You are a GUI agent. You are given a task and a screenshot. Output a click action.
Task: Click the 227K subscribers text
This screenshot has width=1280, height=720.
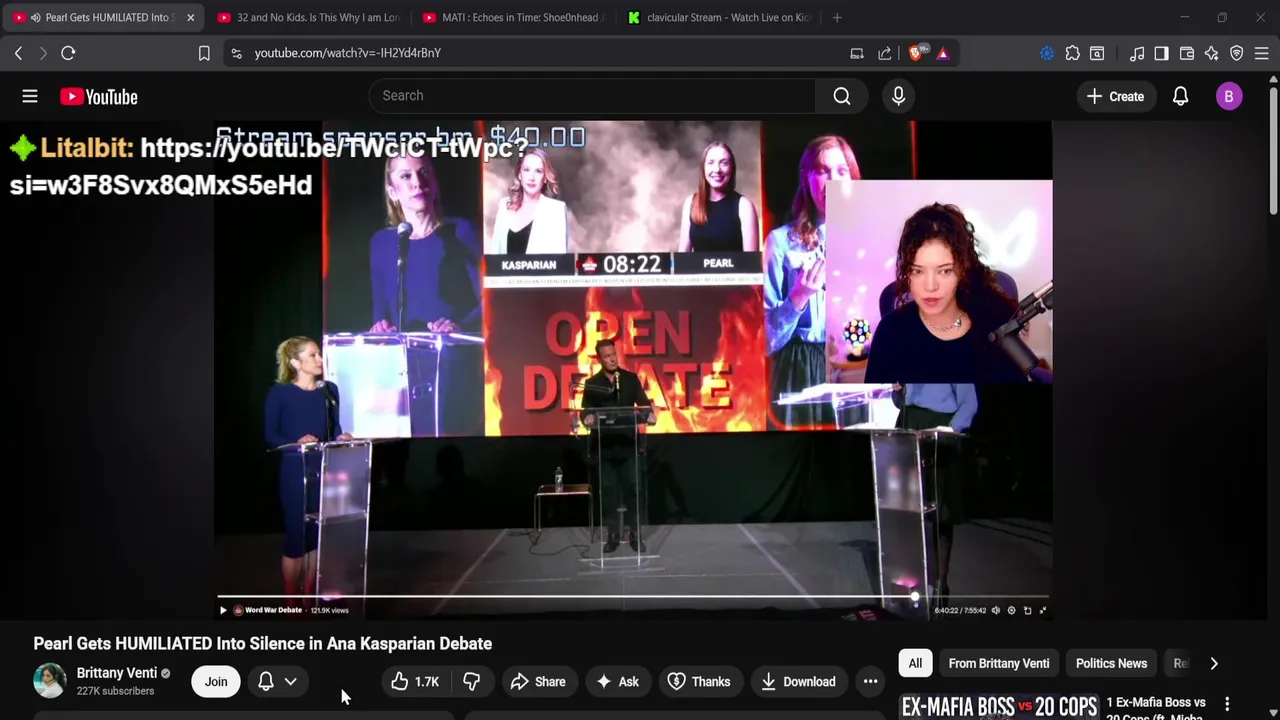pos(115,691)
